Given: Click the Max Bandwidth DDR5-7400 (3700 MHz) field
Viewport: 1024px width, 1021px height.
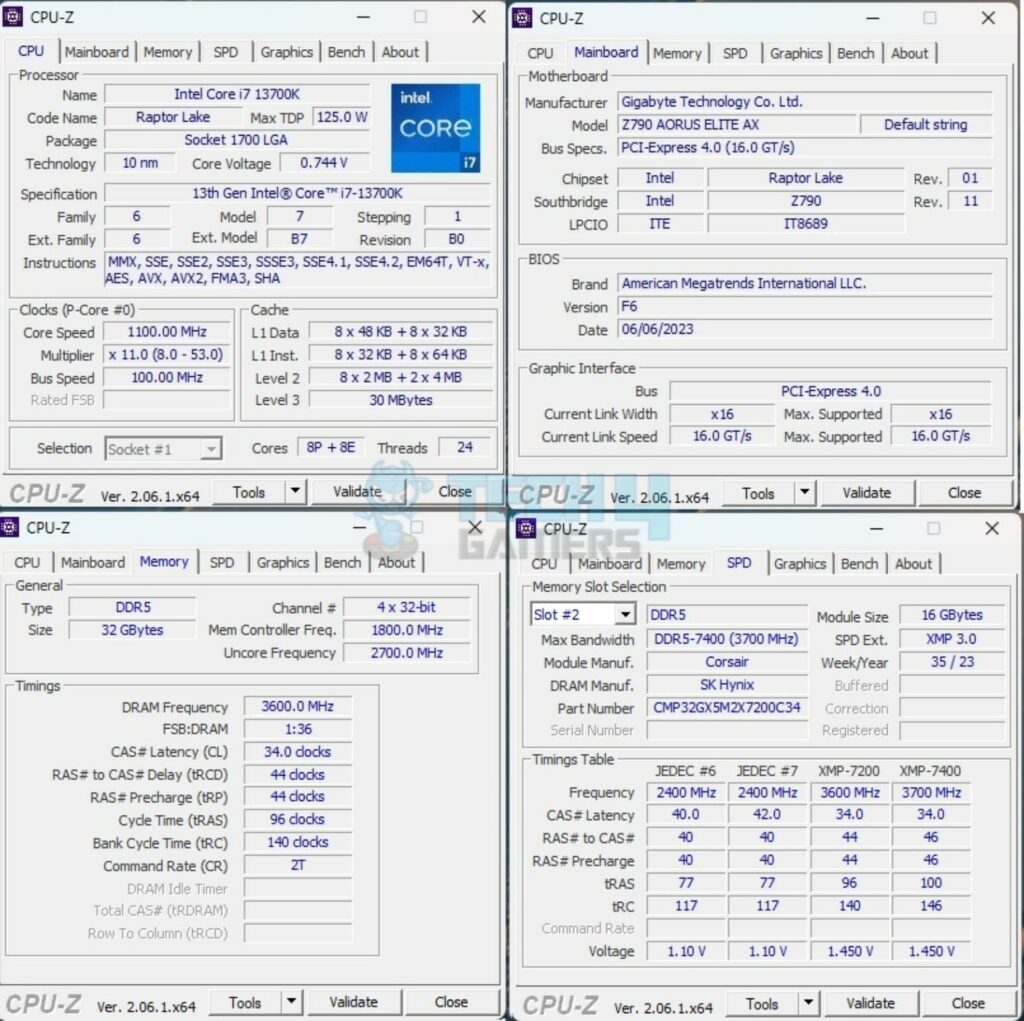Looking at the screenshot, I should click(727, 639).
